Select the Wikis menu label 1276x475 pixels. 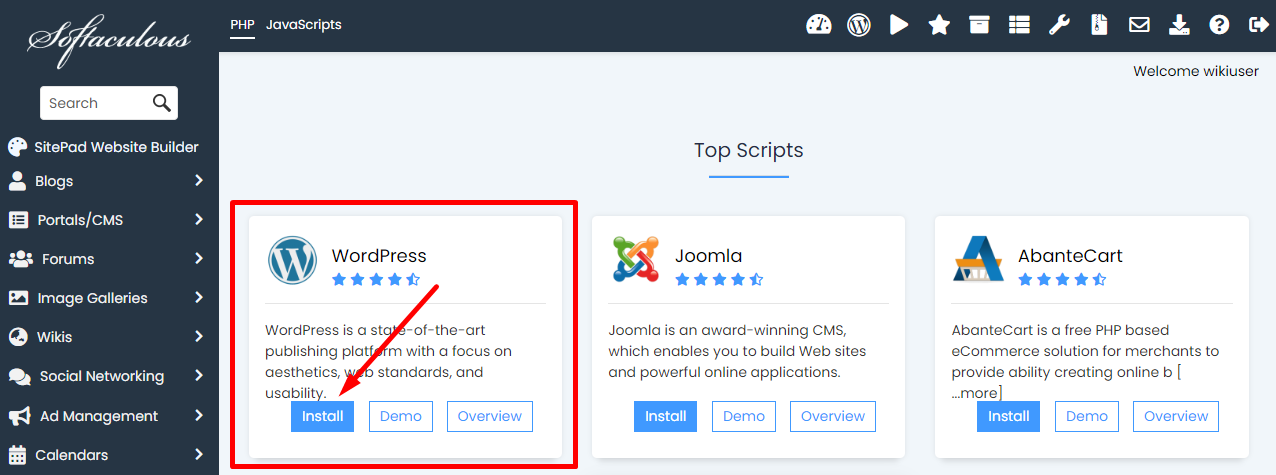54,337
